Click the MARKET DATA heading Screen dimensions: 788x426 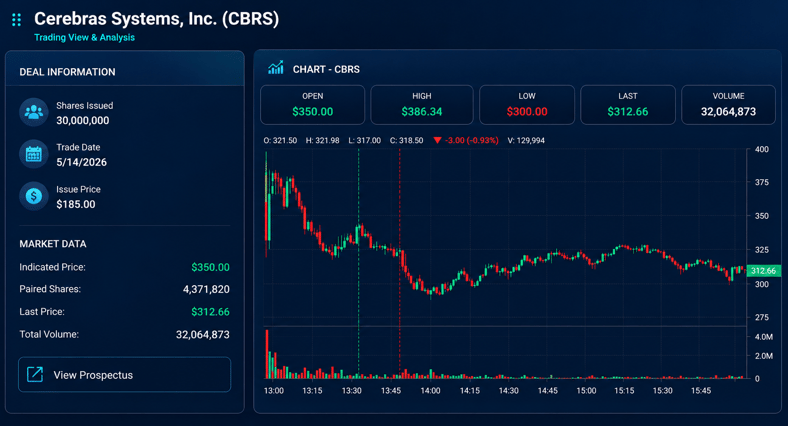click(x=53, y=244)
